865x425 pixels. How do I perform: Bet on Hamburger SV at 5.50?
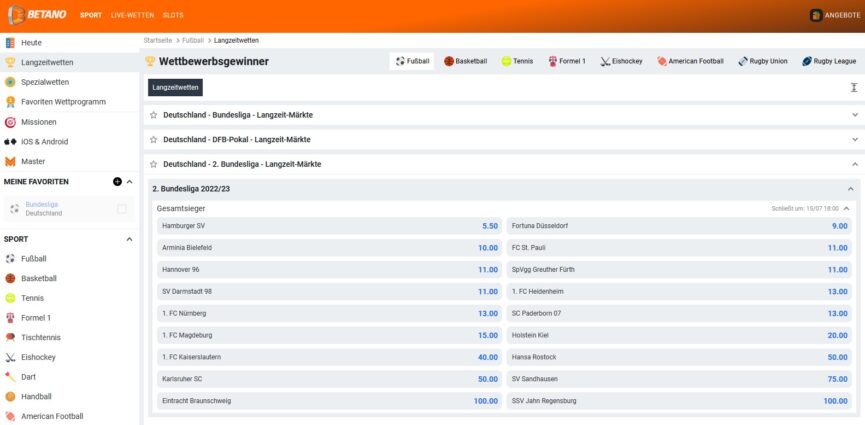(329, 226)
